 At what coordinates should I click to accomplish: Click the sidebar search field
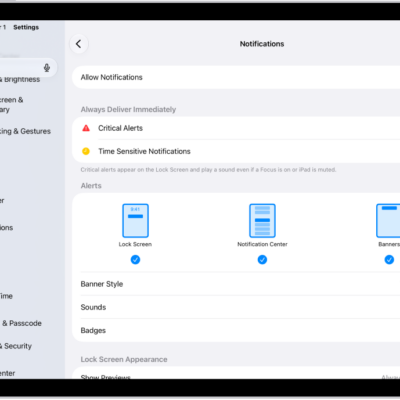(28, 68)
